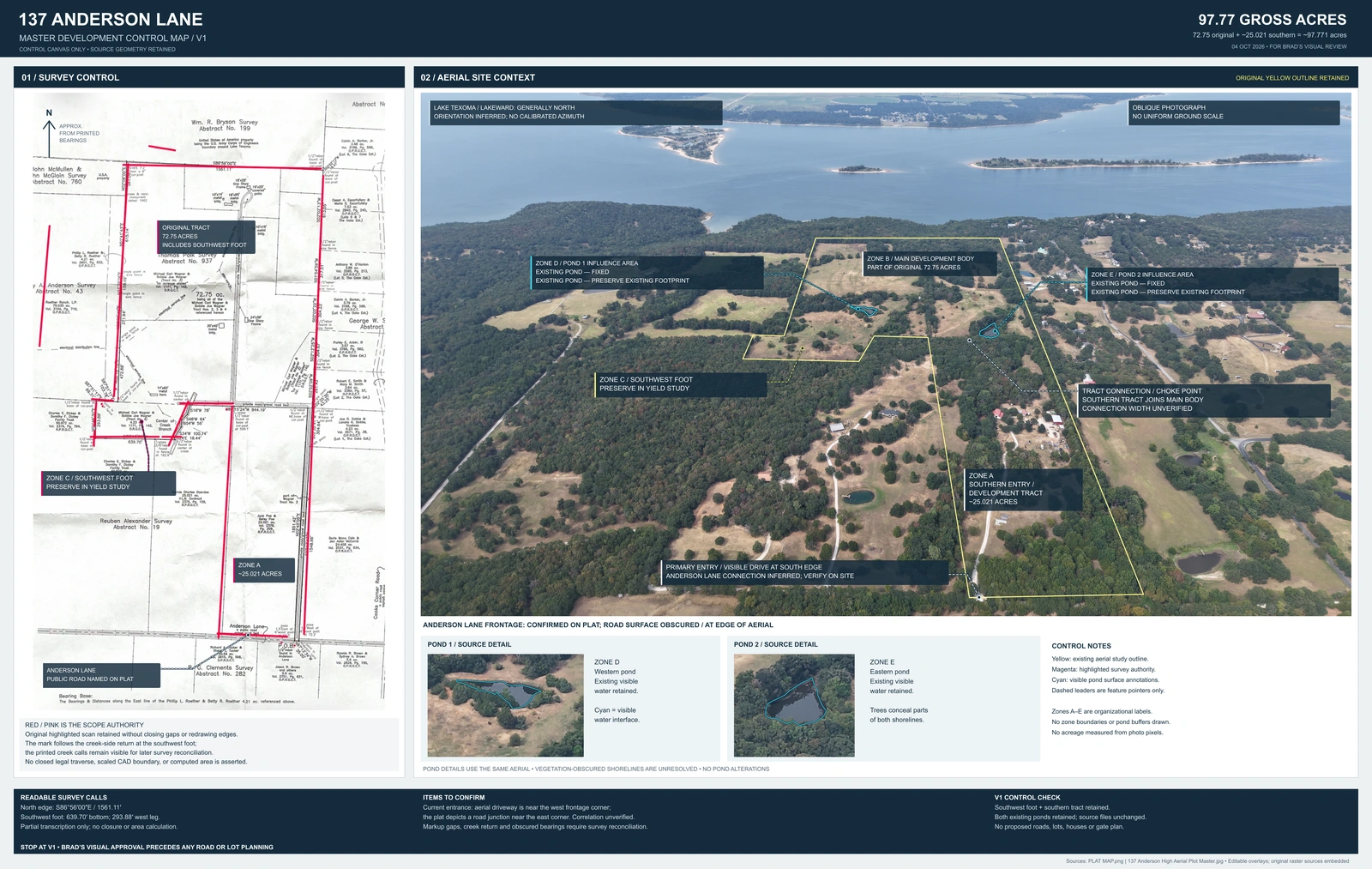Click the ORIGINAL TRACT 72.75 ACRES callout
This screenshot has width=1372, height=869.
pos(206,236)
